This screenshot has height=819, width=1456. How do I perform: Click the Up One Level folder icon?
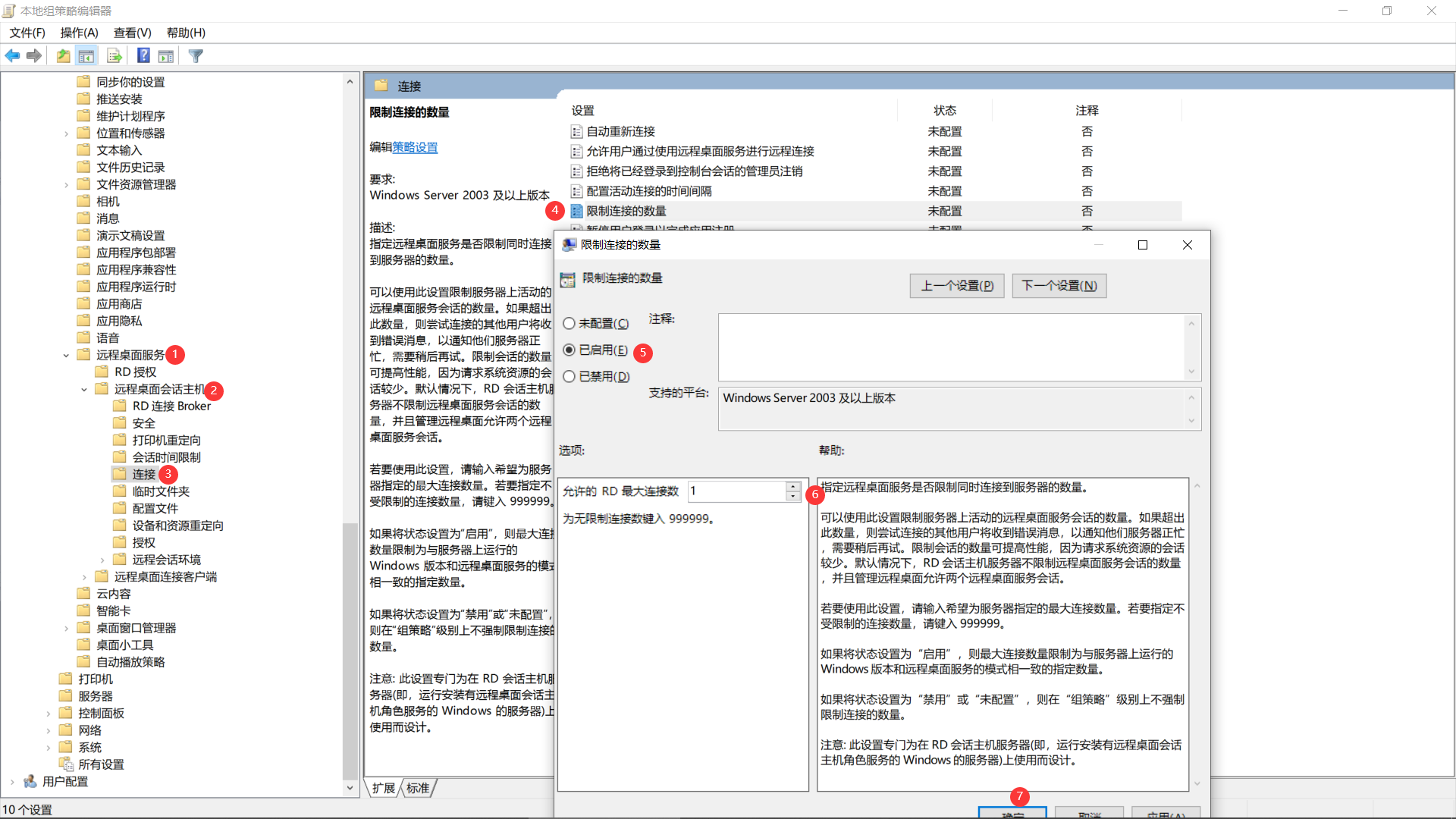[x=64, y=55]
